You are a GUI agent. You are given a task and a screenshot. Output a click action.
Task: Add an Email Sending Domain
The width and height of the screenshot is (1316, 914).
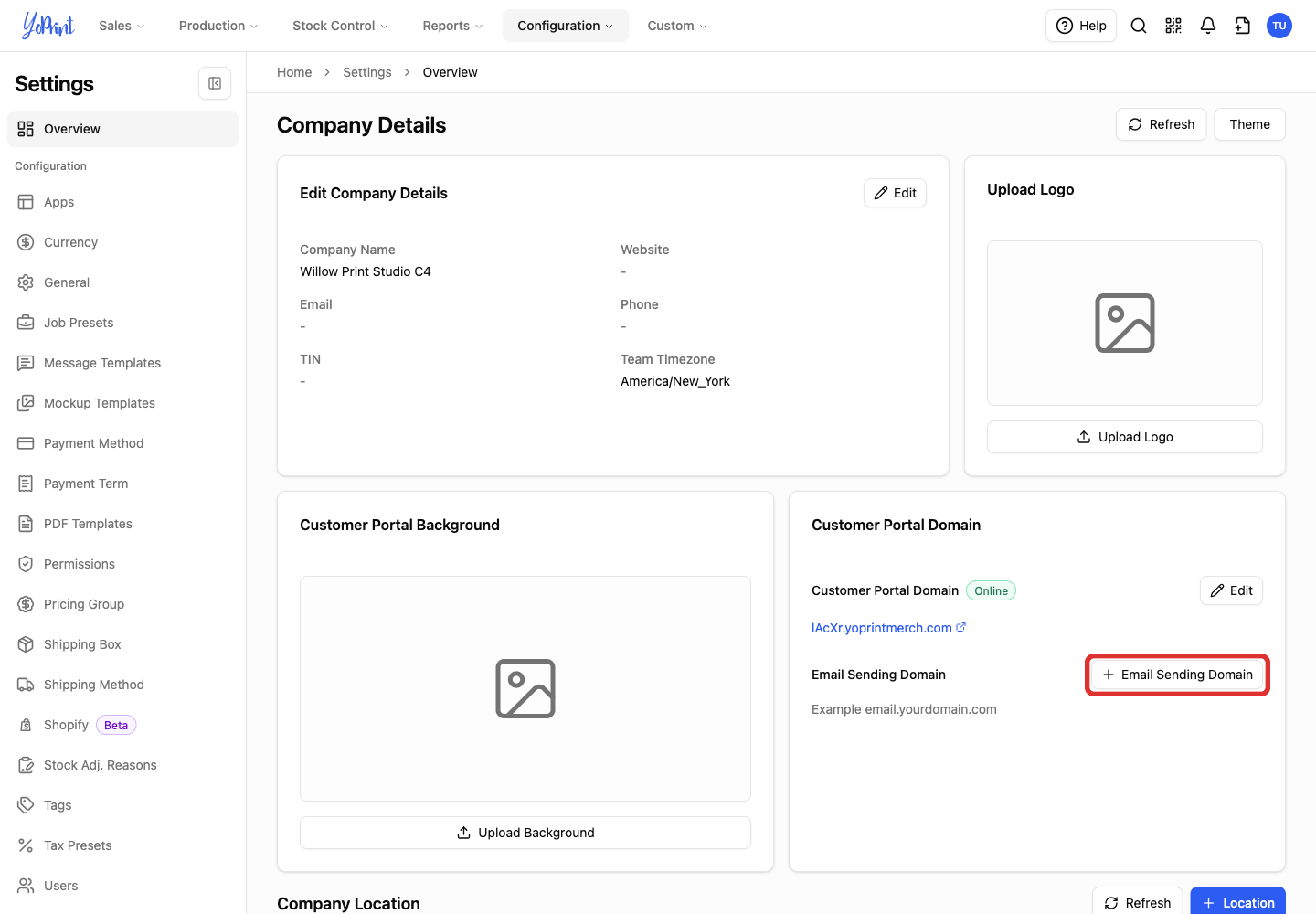[x=1177, y=675]
